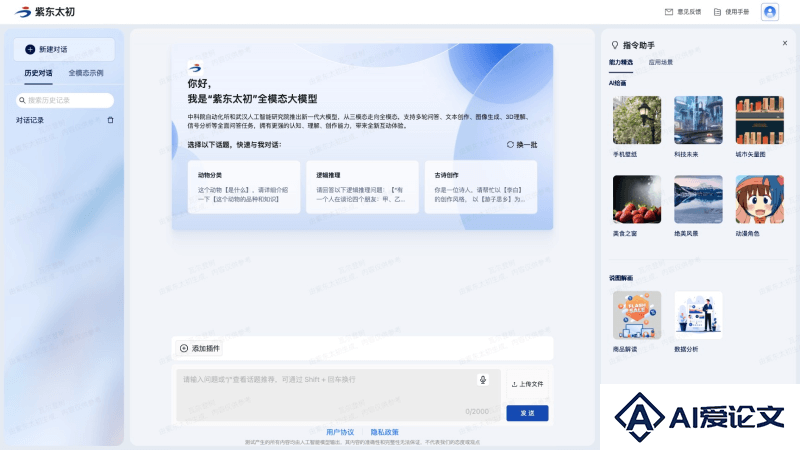Choose the 美食之窗 strawberry thumbnail
Screen dimensions: 800x450
pyautogui.click(x=637, y=199)
